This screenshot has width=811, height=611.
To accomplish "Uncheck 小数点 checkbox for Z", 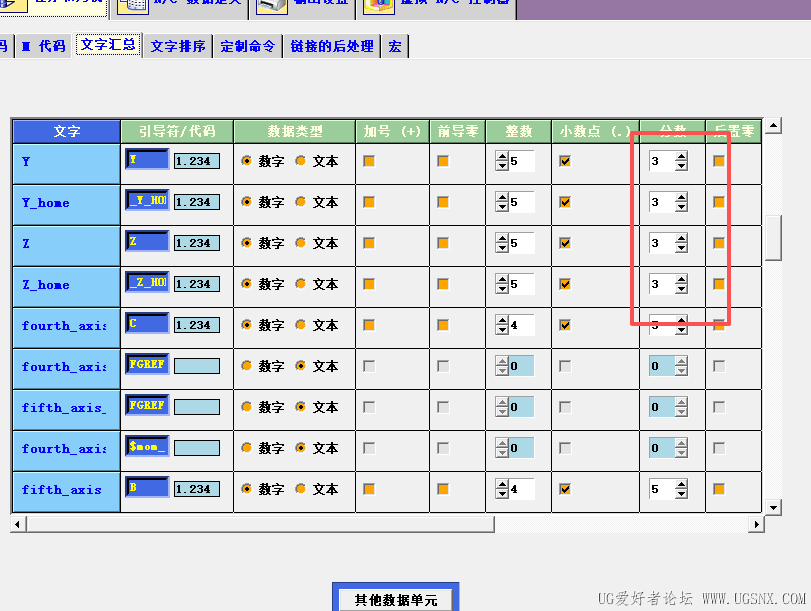I will (x=565, y=243).
